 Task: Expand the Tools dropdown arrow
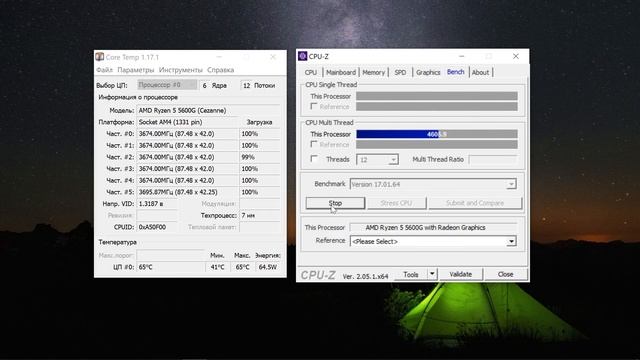432,274
